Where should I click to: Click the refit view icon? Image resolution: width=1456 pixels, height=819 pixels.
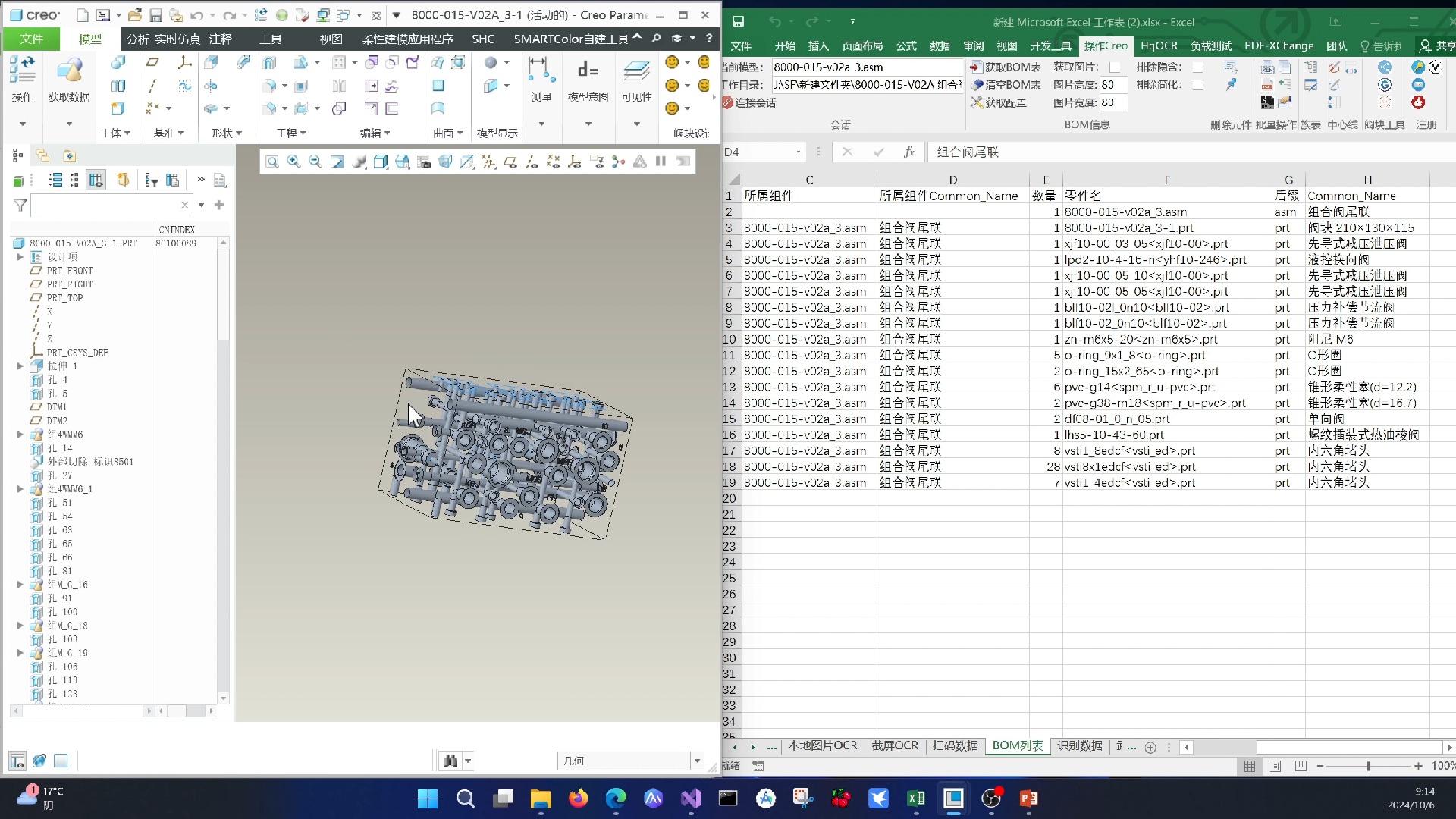coord(272,162)
